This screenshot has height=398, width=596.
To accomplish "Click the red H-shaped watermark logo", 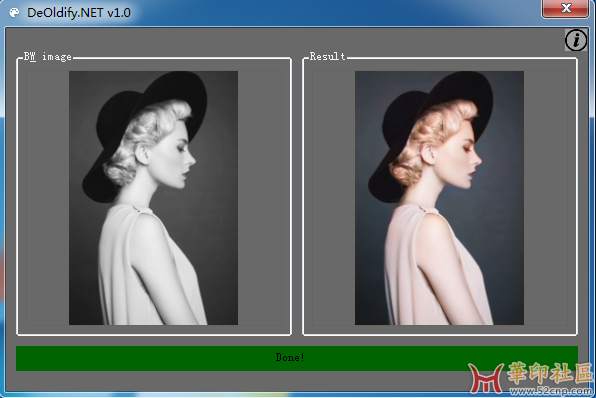I will point(486,378).
